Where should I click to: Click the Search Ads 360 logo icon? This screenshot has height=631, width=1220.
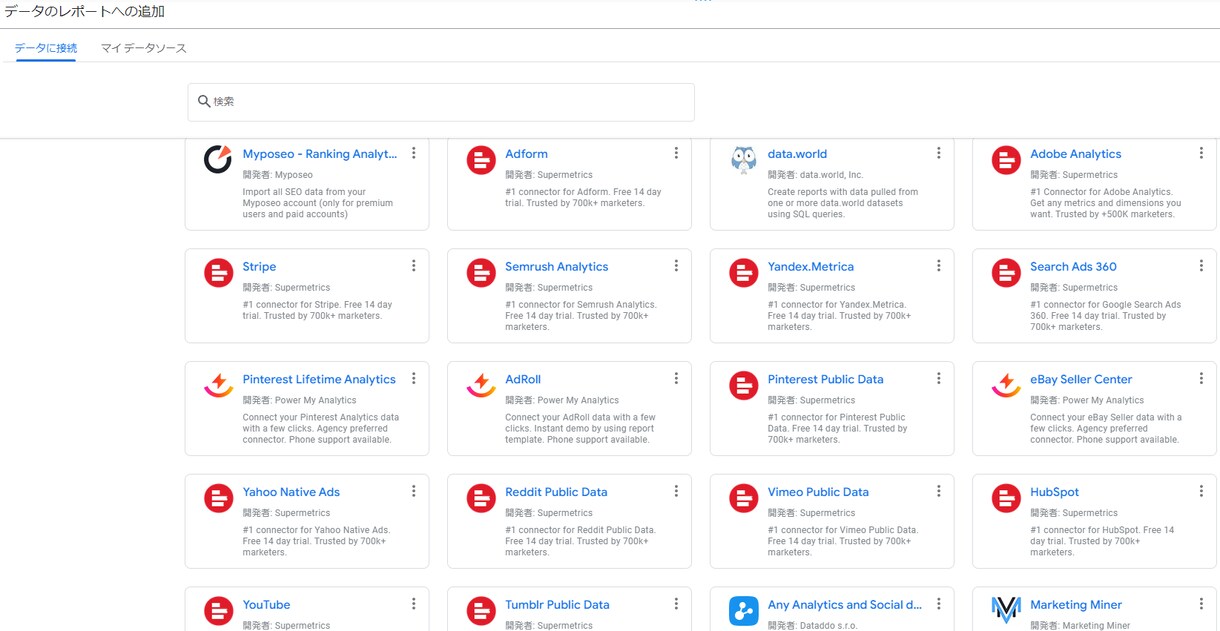pyautogui.click(x=1006, y=273)
